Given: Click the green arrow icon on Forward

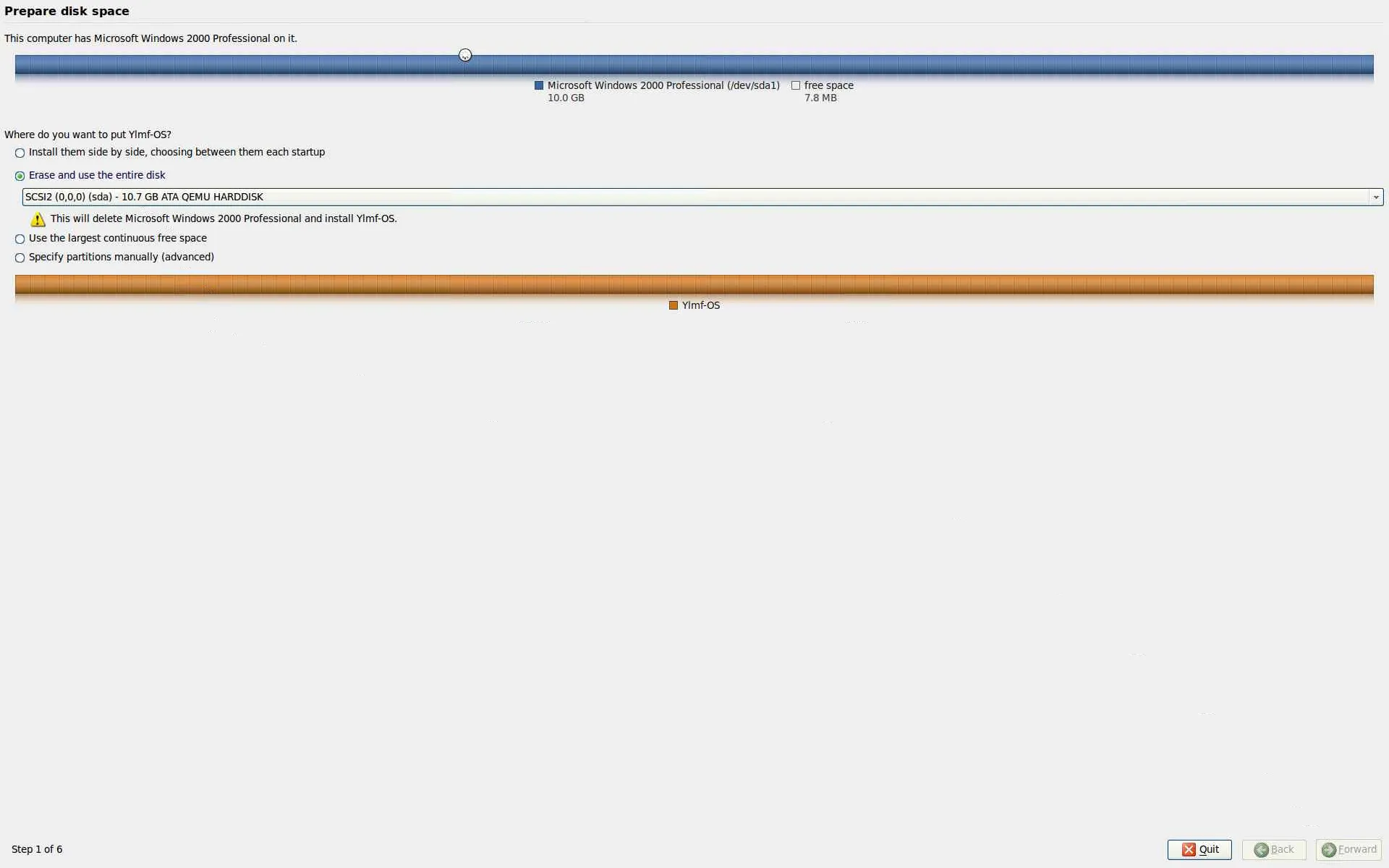Looking at the screenshot, I should point(1328,850).
